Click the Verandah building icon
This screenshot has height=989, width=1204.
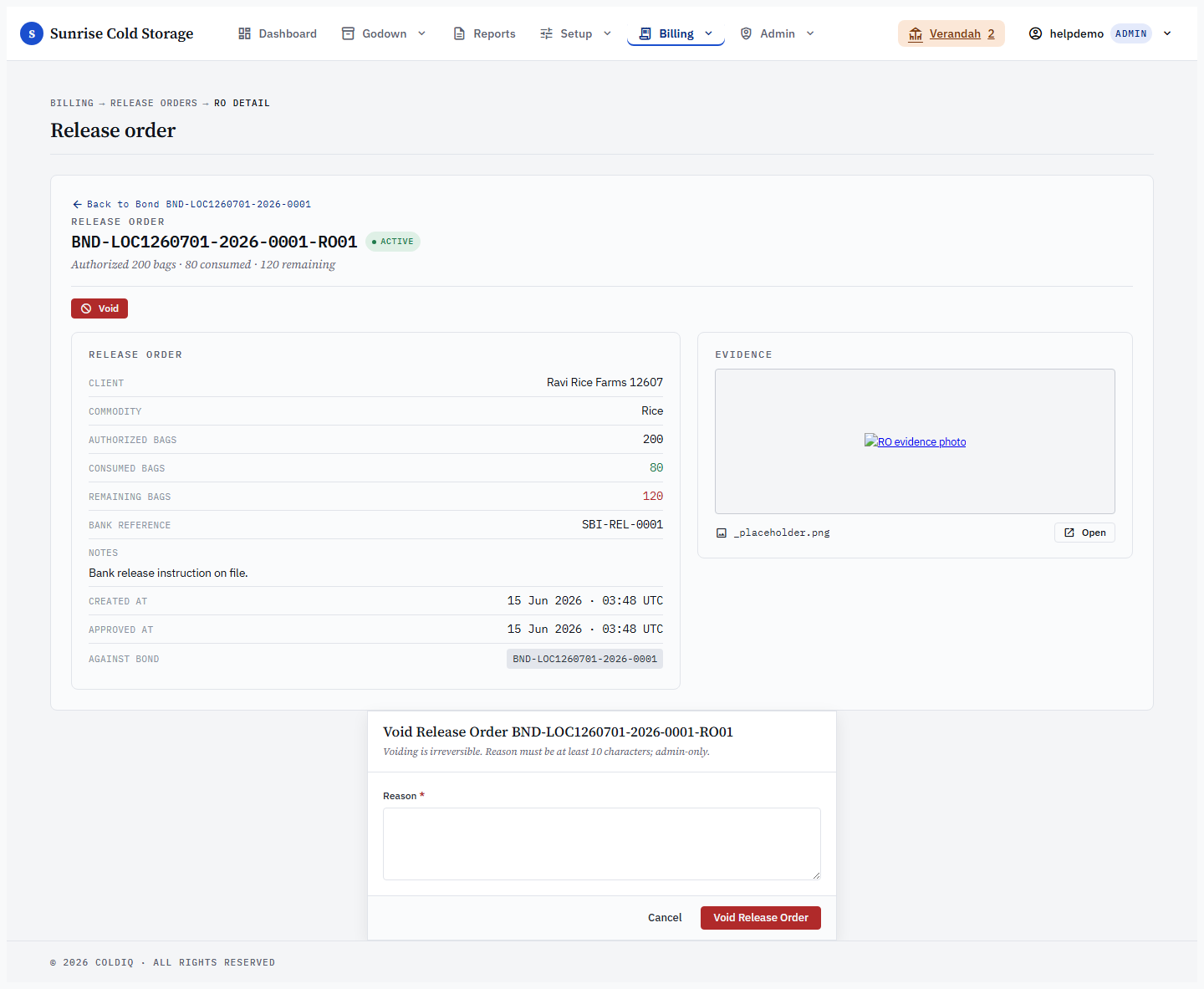(916, 33)
